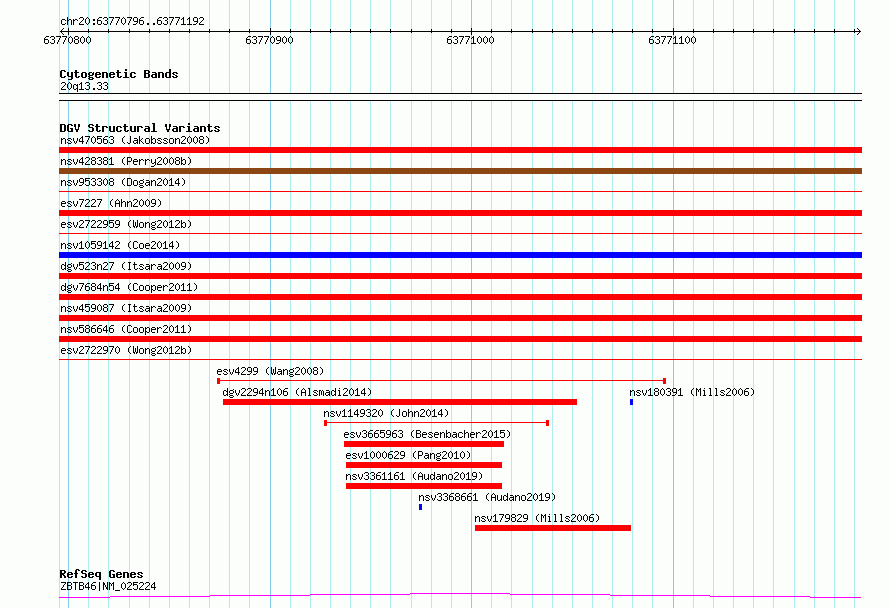The image size is (890, 608).
Task: Select the nsv459087 (Itsara2009) label
Action: click(x=126, y=308)
